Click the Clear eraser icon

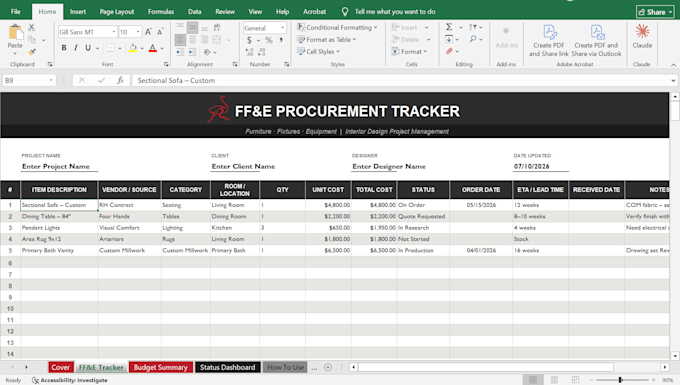[x=449, y=51]
